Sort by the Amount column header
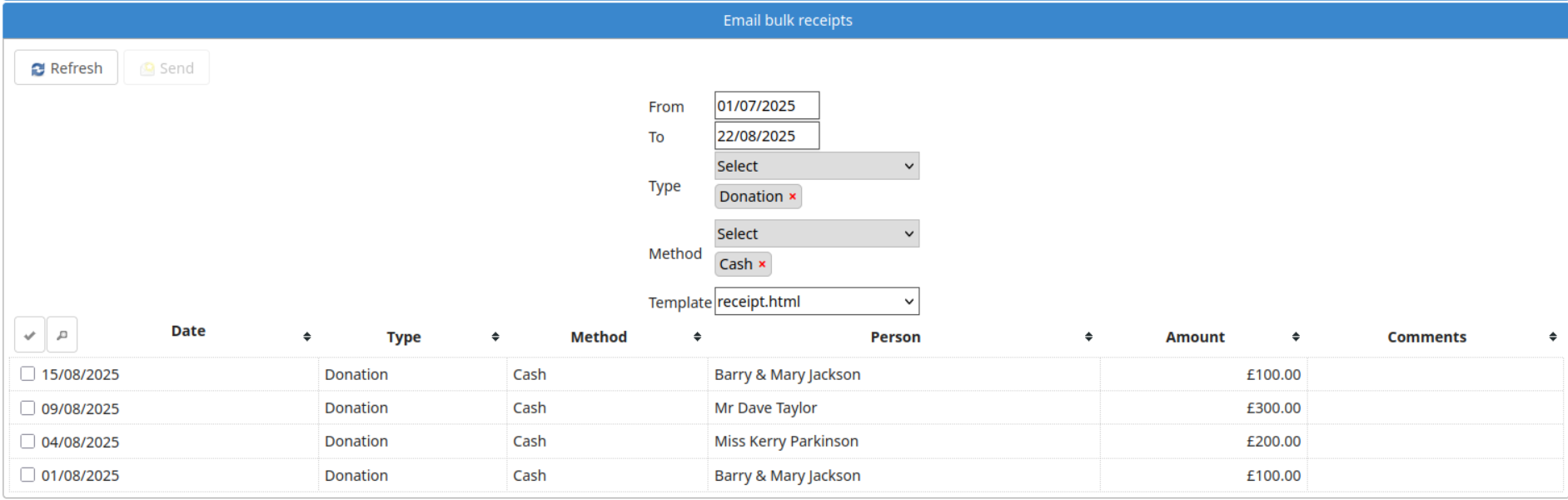The height and width of the screenshot is (500, 1568). tap(1195, 337)
